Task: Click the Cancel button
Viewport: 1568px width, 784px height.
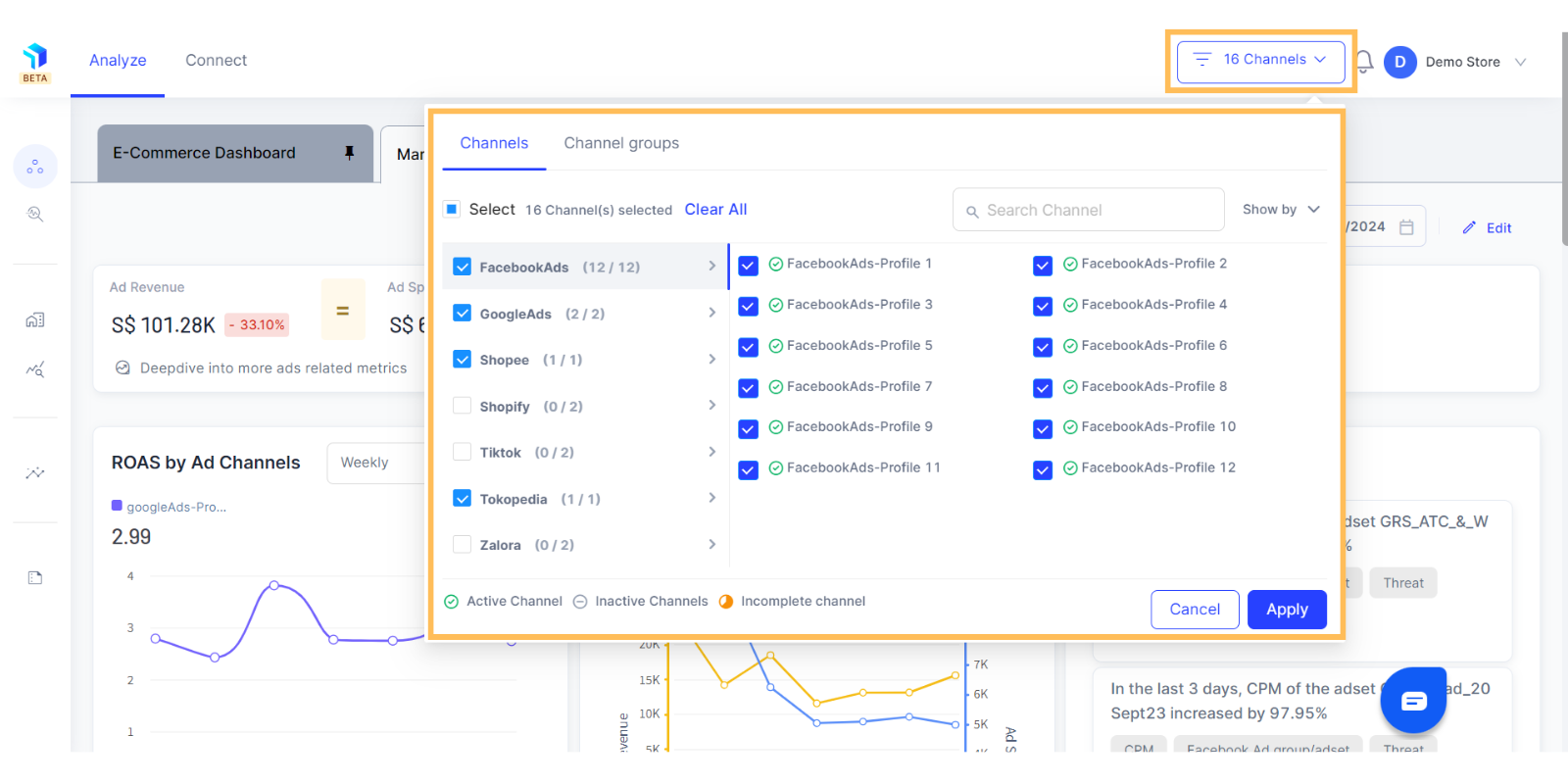Action: click(1195, 610)
